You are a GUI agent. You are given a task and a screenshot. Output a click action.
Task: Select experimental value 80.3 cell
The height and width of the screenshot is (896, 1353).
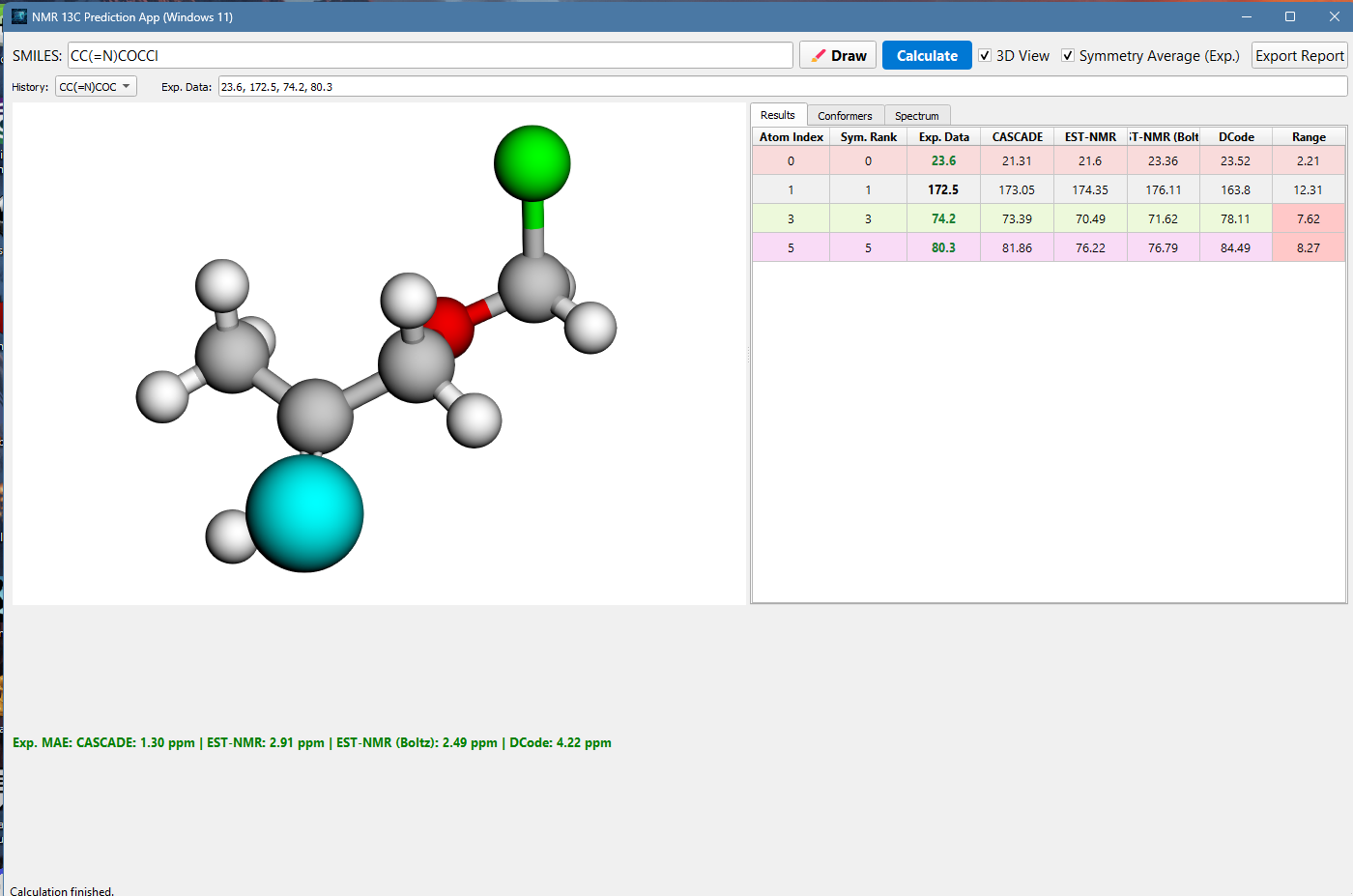pyautogui.click(x=943, y=248)
